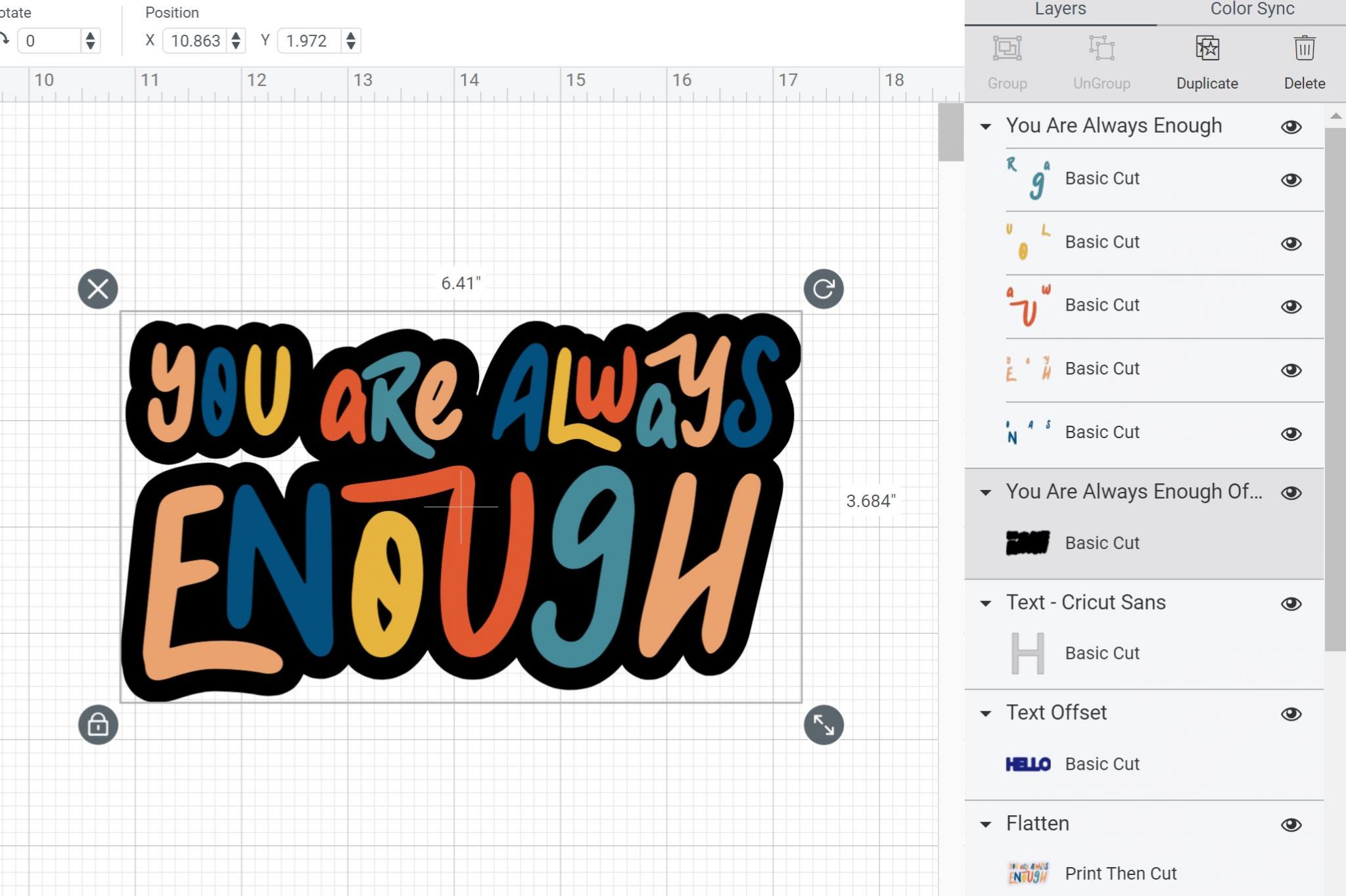The height and width of the screenshot is (896, 1346).
Task: Click the delete X button on canvas
Action: (97, 289)
